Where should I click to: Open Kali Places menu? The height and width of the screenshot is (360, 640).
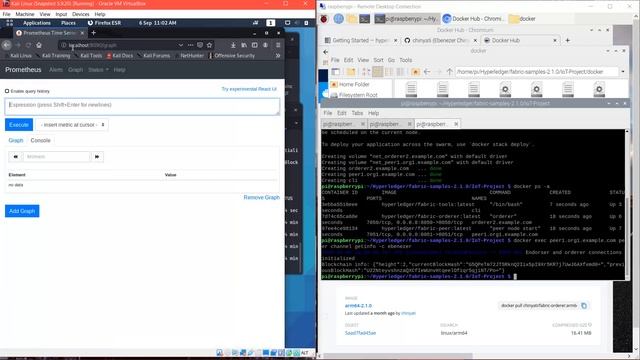pyautogui.click(x=68, y=23)
